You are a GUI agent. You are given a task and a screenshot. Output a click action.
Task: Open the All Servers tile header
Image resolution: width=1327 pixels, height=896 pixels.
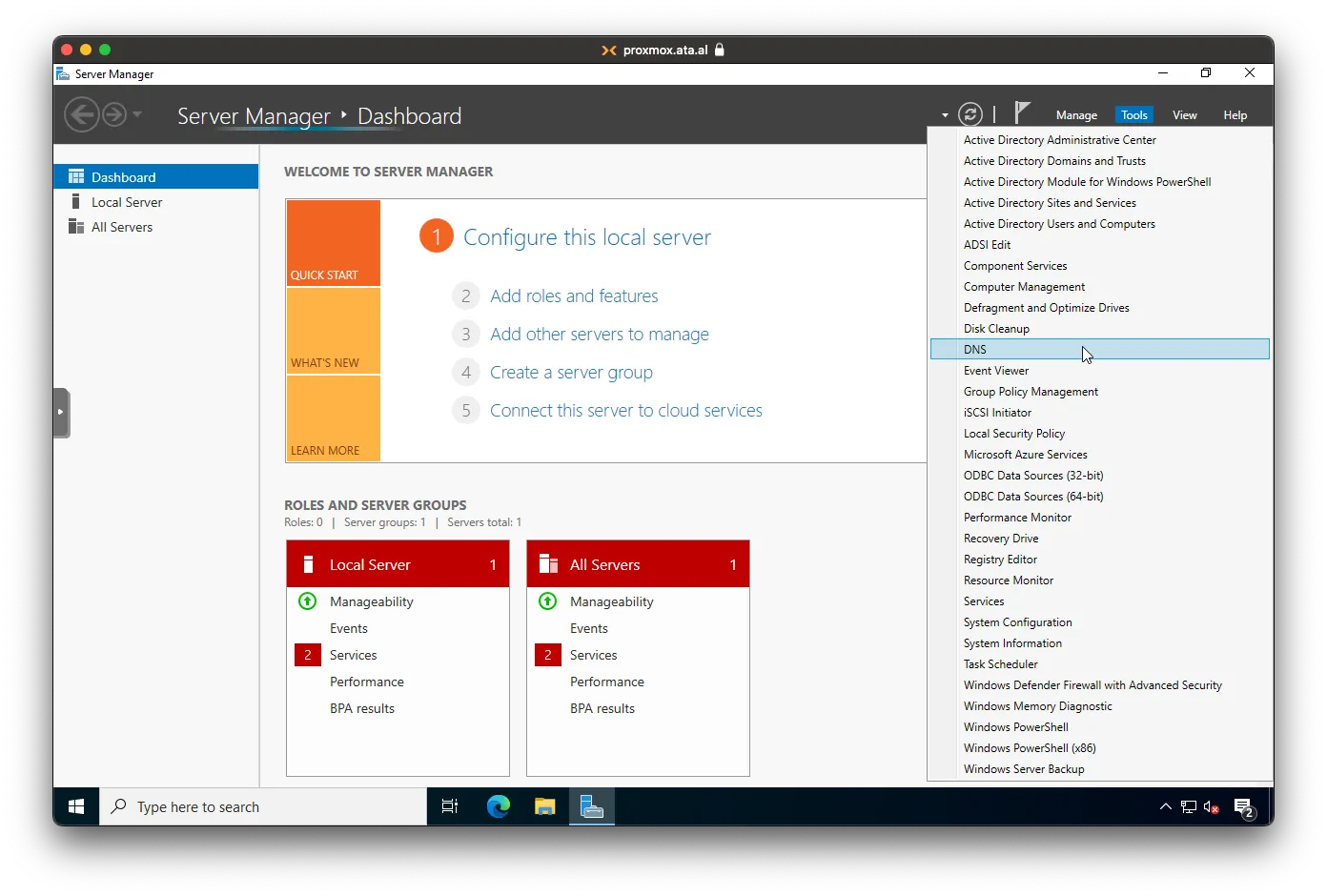point(638,564)
